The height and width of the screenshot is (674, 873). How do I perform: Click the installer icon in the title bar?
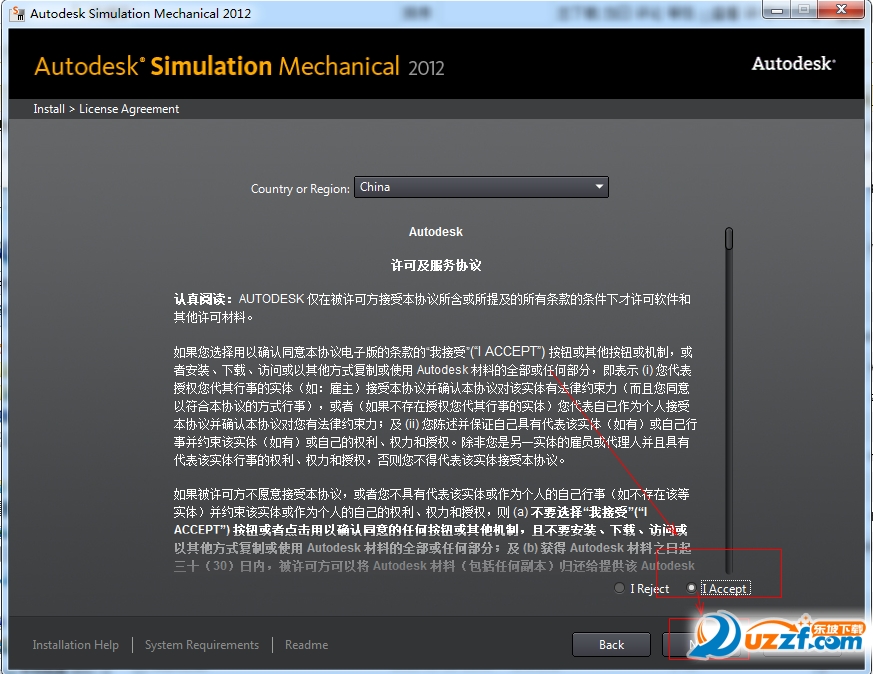click(17, 13)
